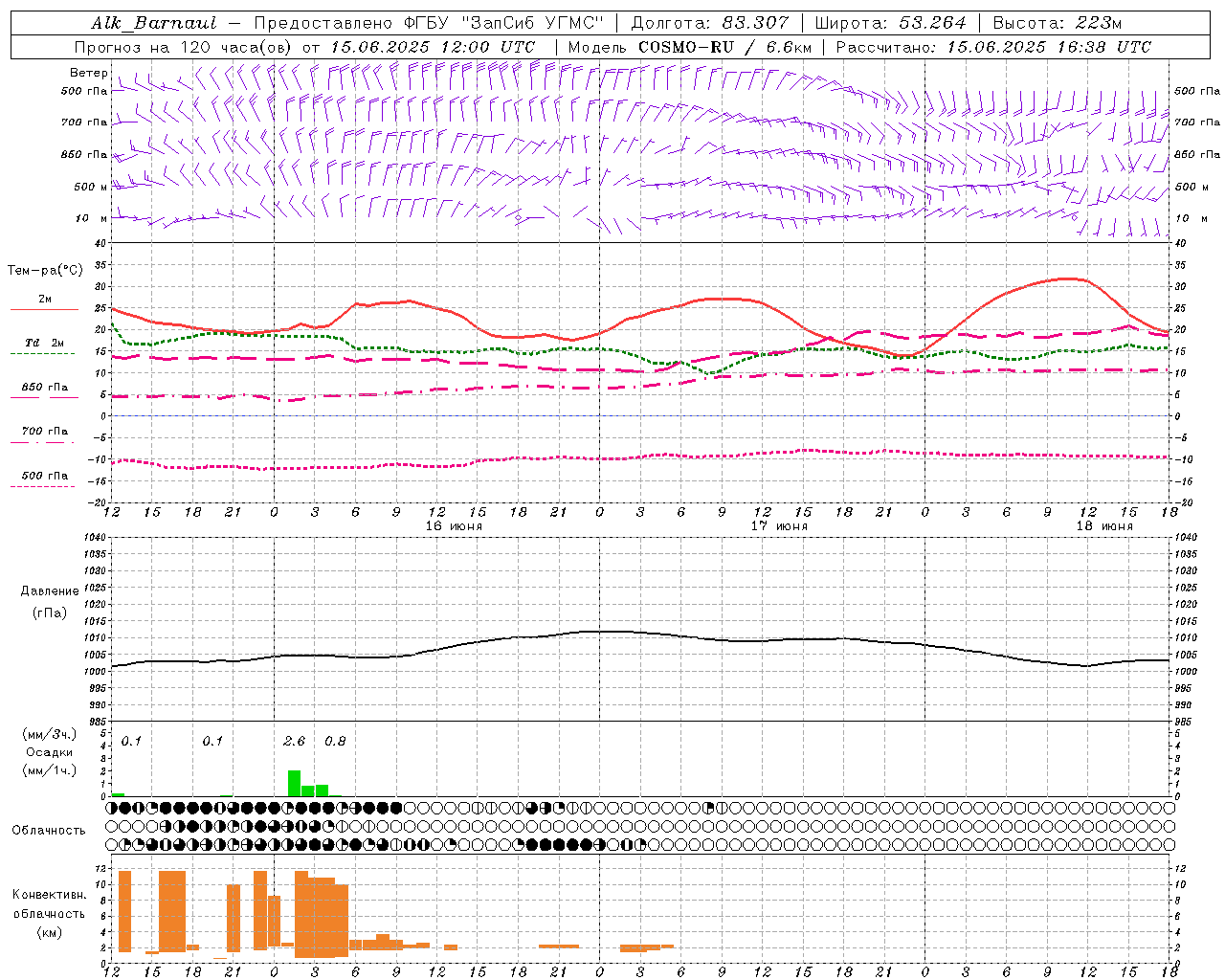This screenshot has height=980, width=1225.
Task: Click the Тем-ра(°C) axis label
Action: (45, 271)
